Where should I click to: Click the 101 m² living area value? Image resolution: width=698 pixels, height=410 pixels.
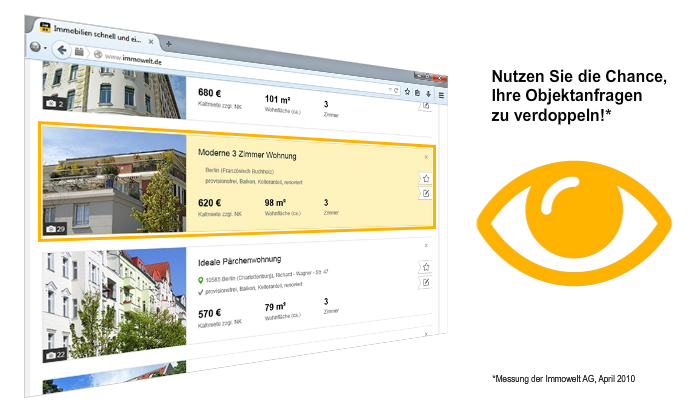[x=277, y=99]
